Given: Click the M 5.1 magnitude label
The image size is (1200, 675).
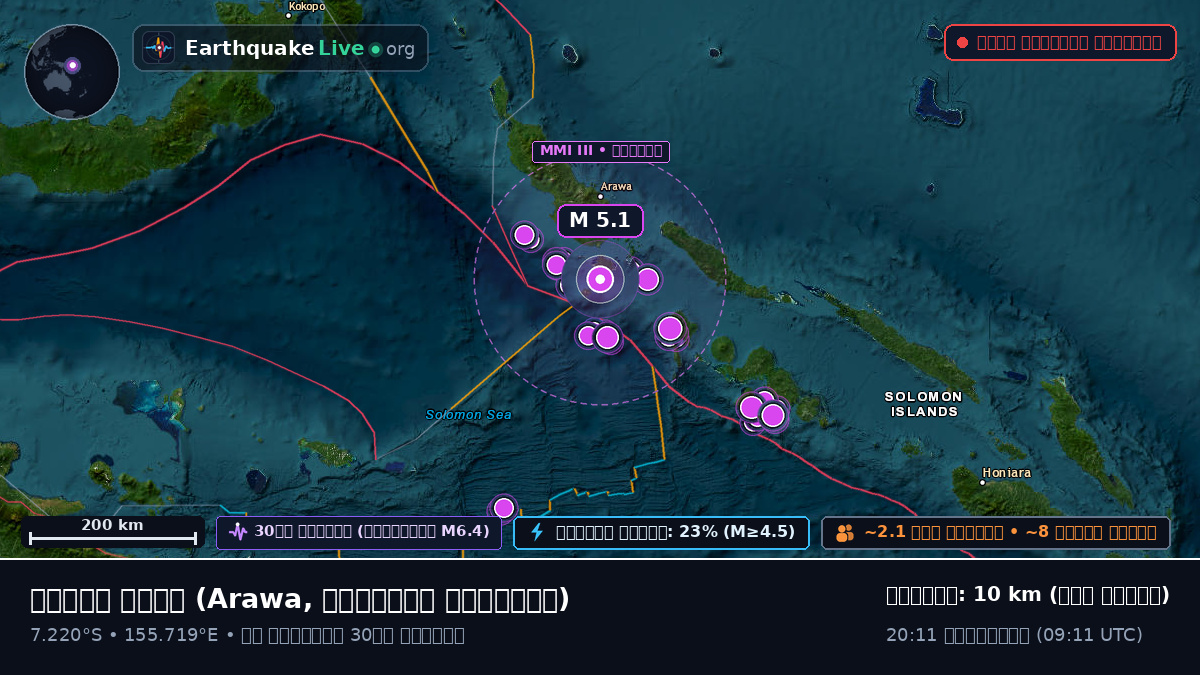Looking at the screenshot, I should (600, 221).
